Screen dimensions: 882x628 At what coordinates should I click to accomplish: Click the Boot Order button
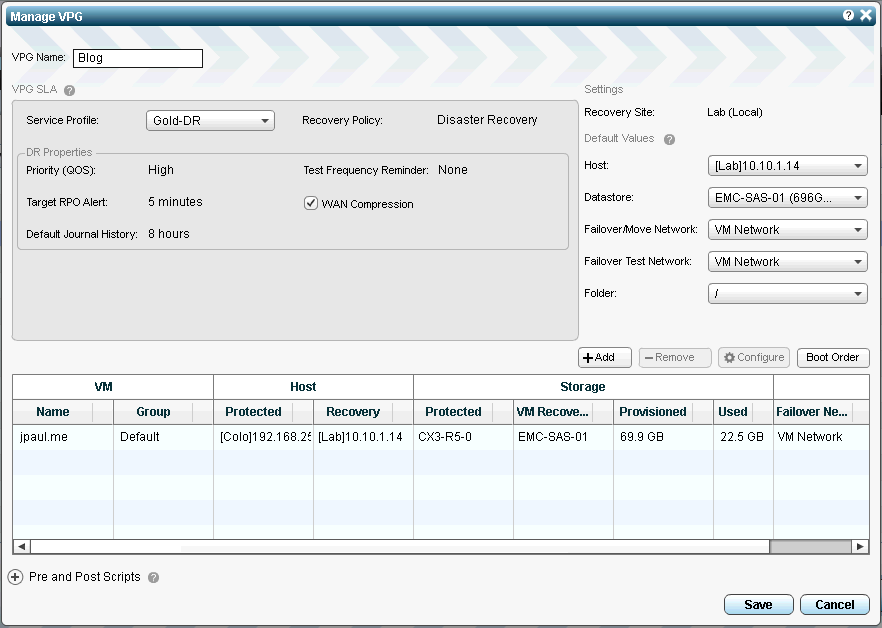click(x=832, y=358)
